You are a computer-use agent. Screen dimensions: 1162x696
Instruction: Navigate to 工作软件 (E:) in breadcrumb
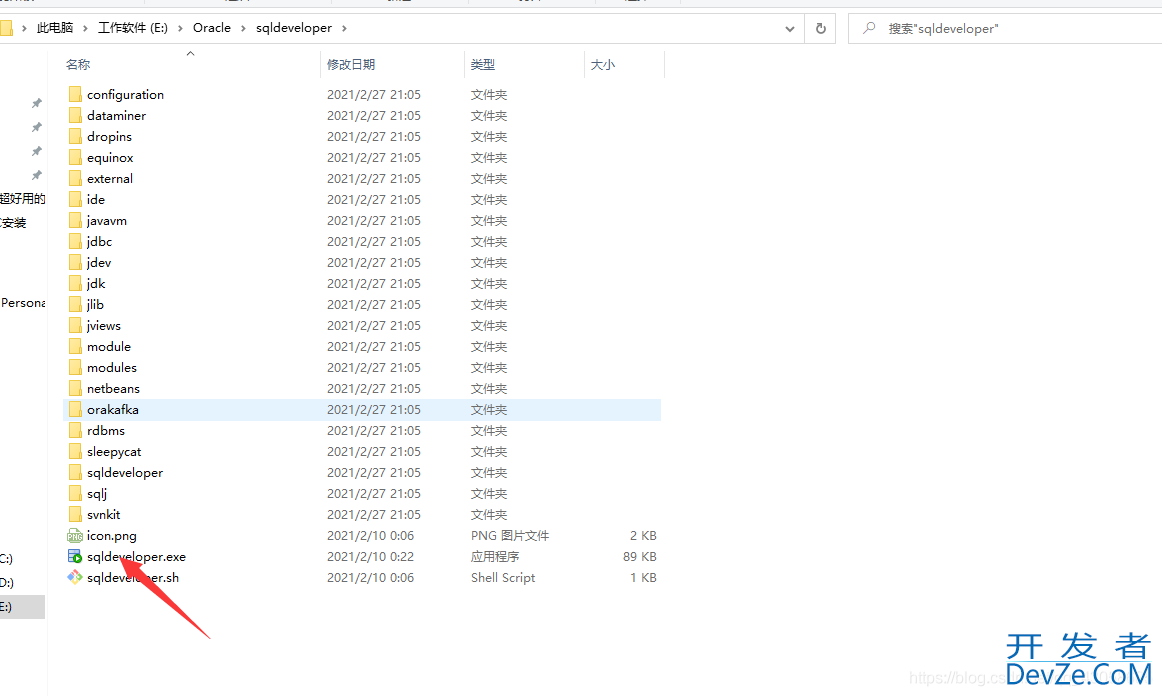tap(133, 28)
